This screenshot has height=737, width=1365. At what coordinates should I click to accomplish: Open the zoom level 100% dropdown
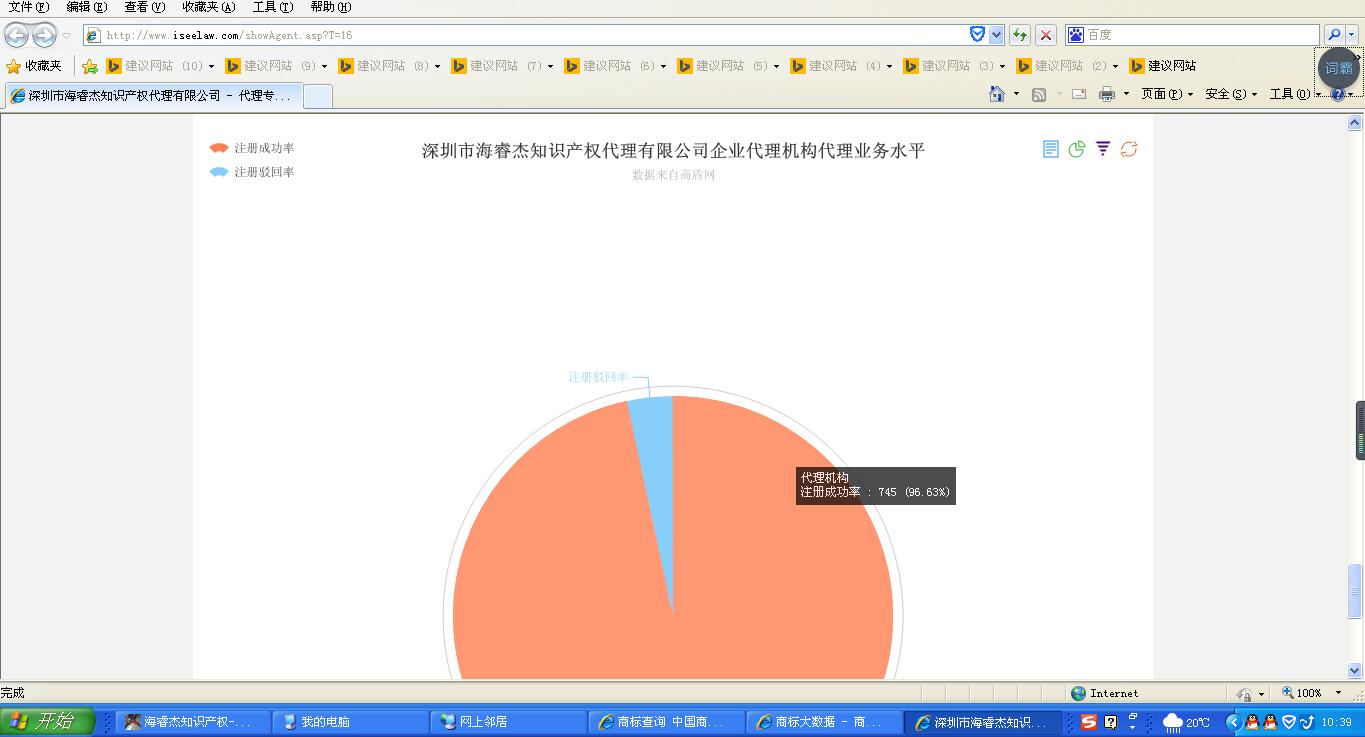tap(1338, 693)
